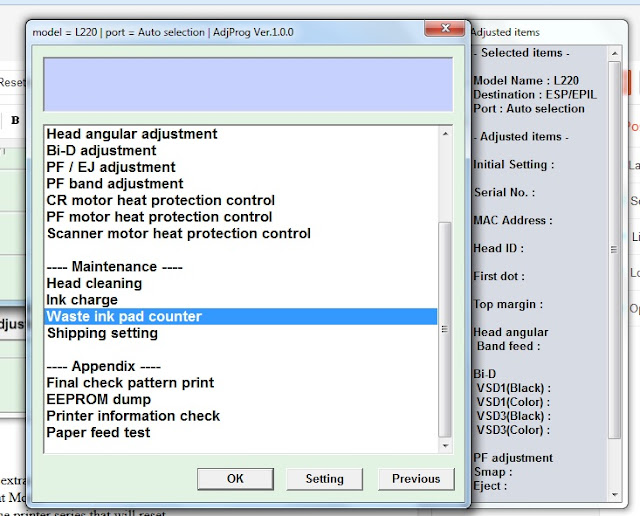This screenshot has width=640, height=516.
Task: Click Top margin label in side panel
Action: pyautogui.click(x=508, y=304)
